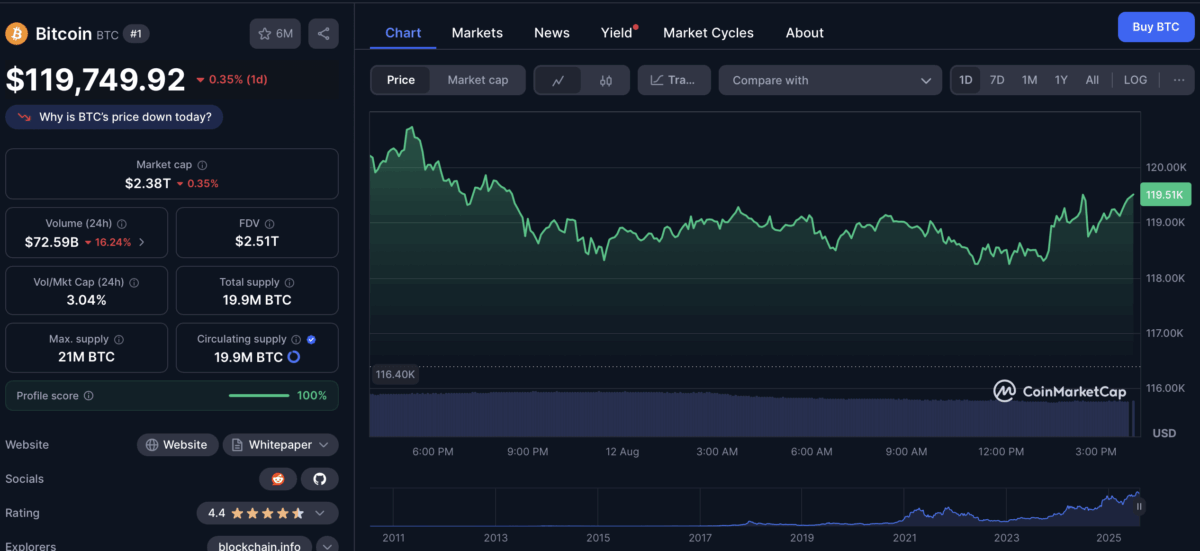The height and width of the screenshot is (551, 1200).
Task: Open volume details arrow next to 16.24%
Action: pos(141,242)
